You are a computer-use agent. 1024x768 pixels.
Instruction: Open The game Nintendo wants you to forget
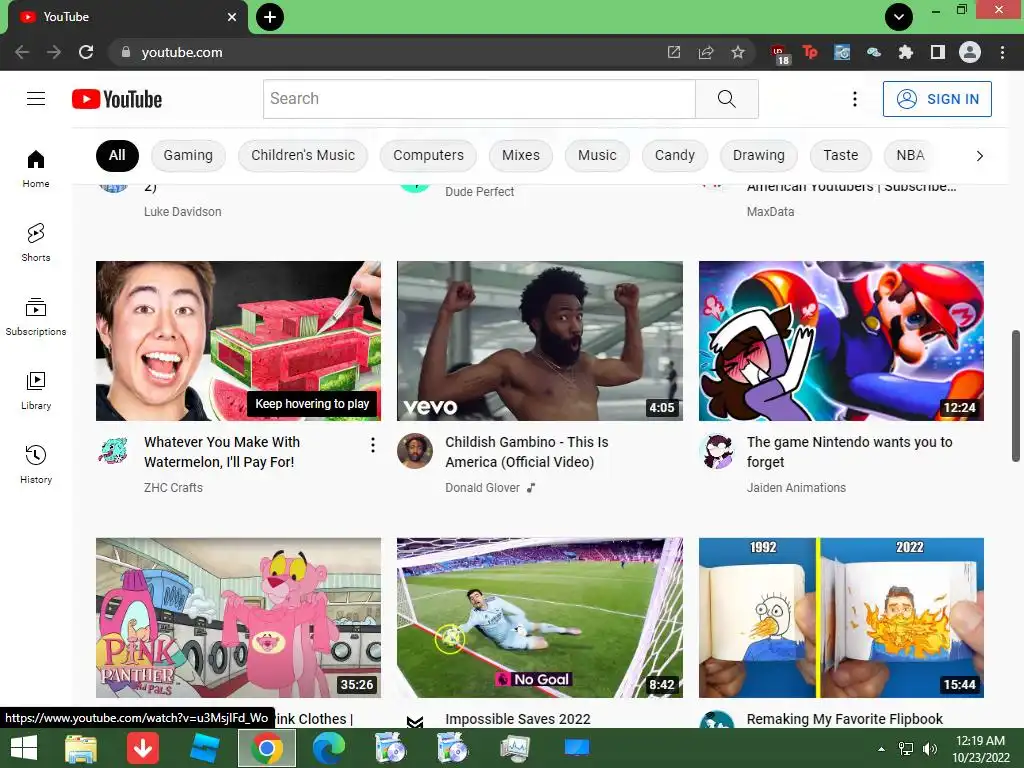coord(850,452)
